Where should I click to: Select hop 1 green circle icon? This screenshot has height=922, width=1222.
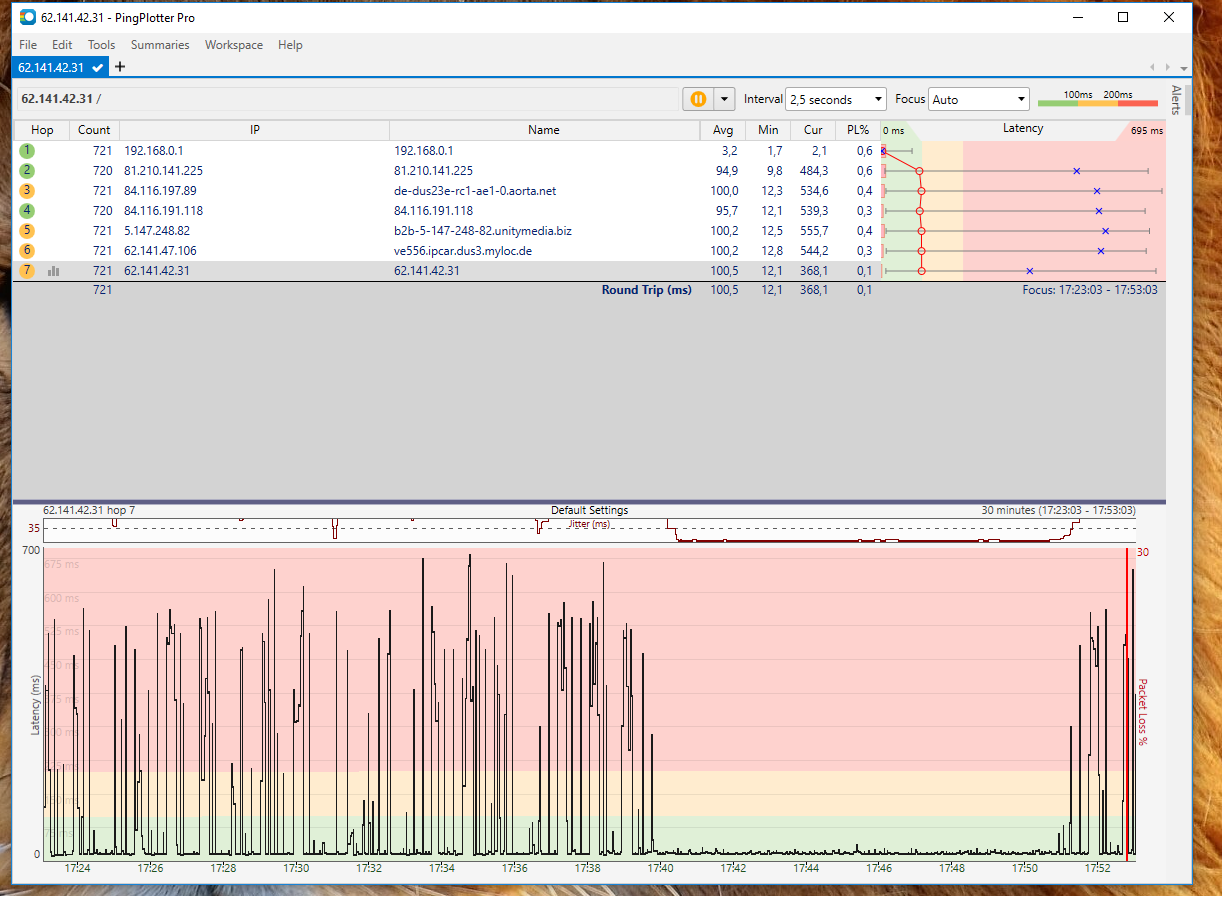point(27,151)
